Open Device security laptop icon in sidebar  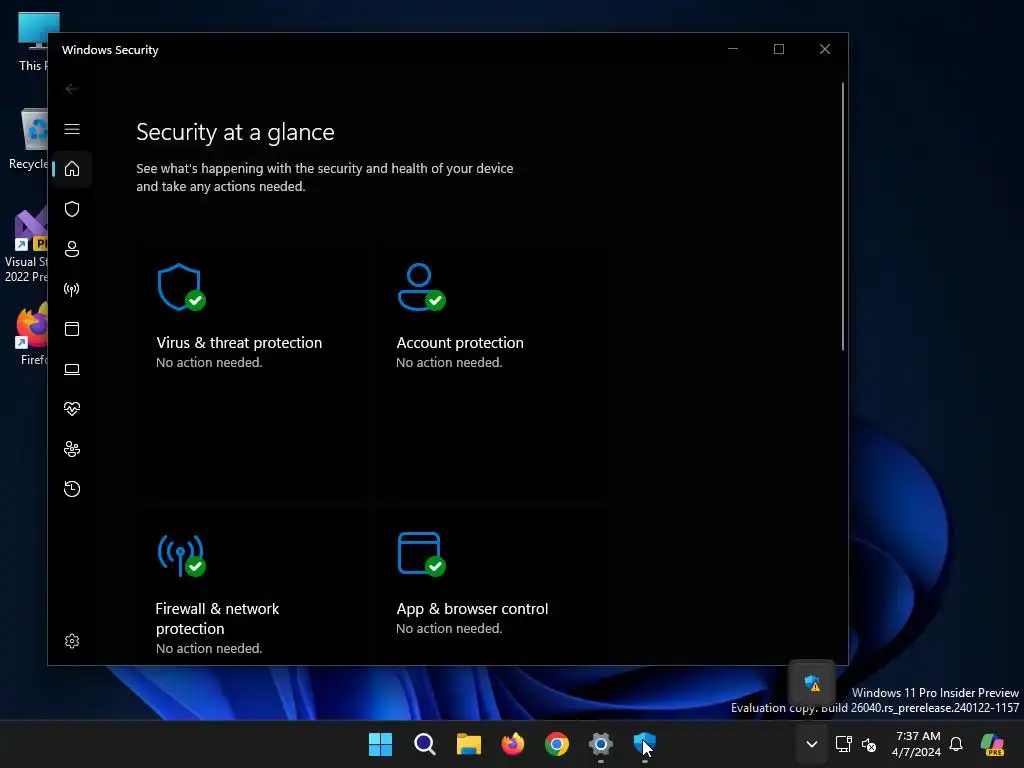coord(72,369)
